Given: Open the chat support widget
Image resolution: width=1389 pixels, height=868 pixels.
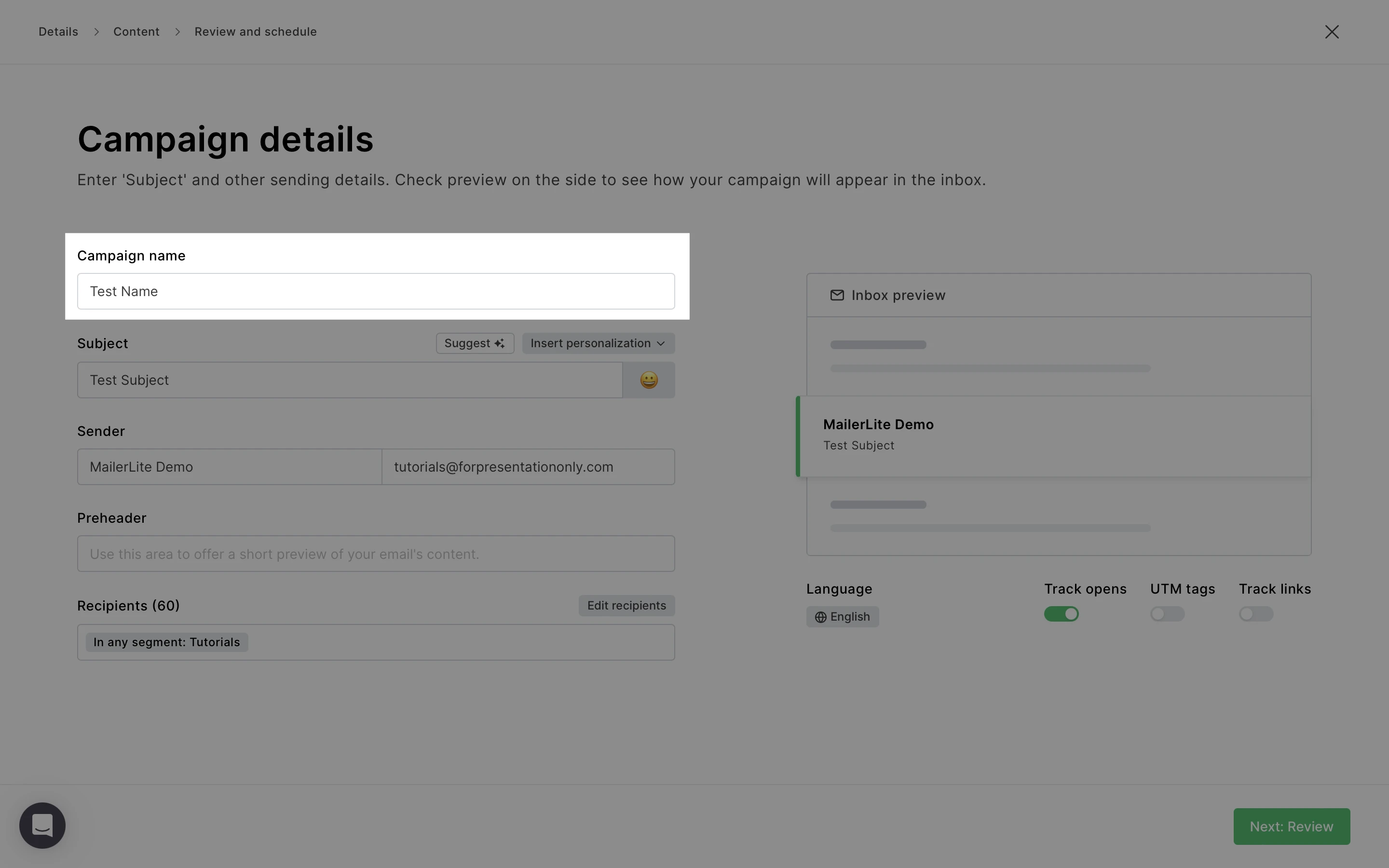Looking at the screenshot, I should coord(42,825).
